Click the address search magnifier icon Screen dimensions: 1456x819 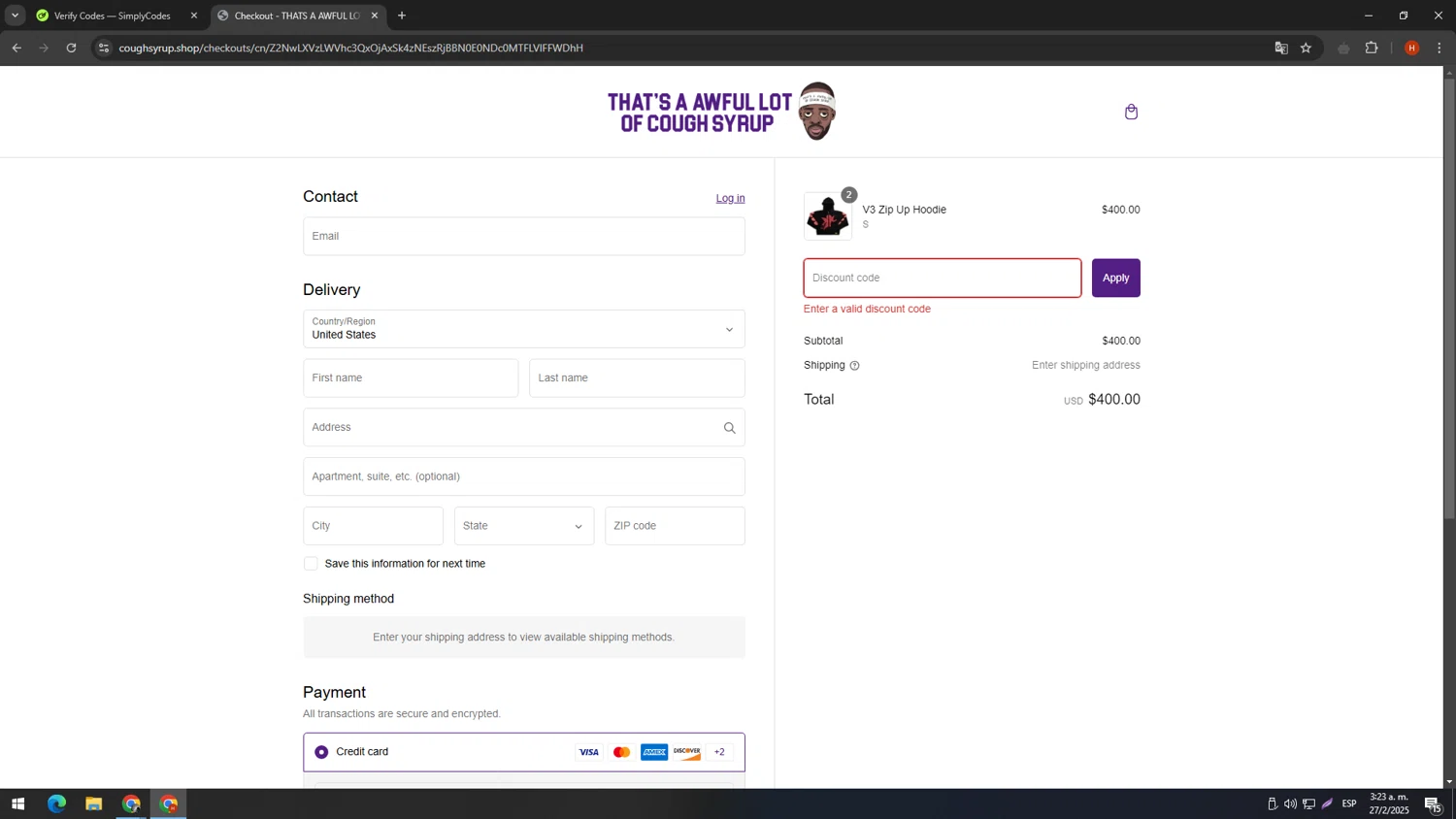[729, 428]
